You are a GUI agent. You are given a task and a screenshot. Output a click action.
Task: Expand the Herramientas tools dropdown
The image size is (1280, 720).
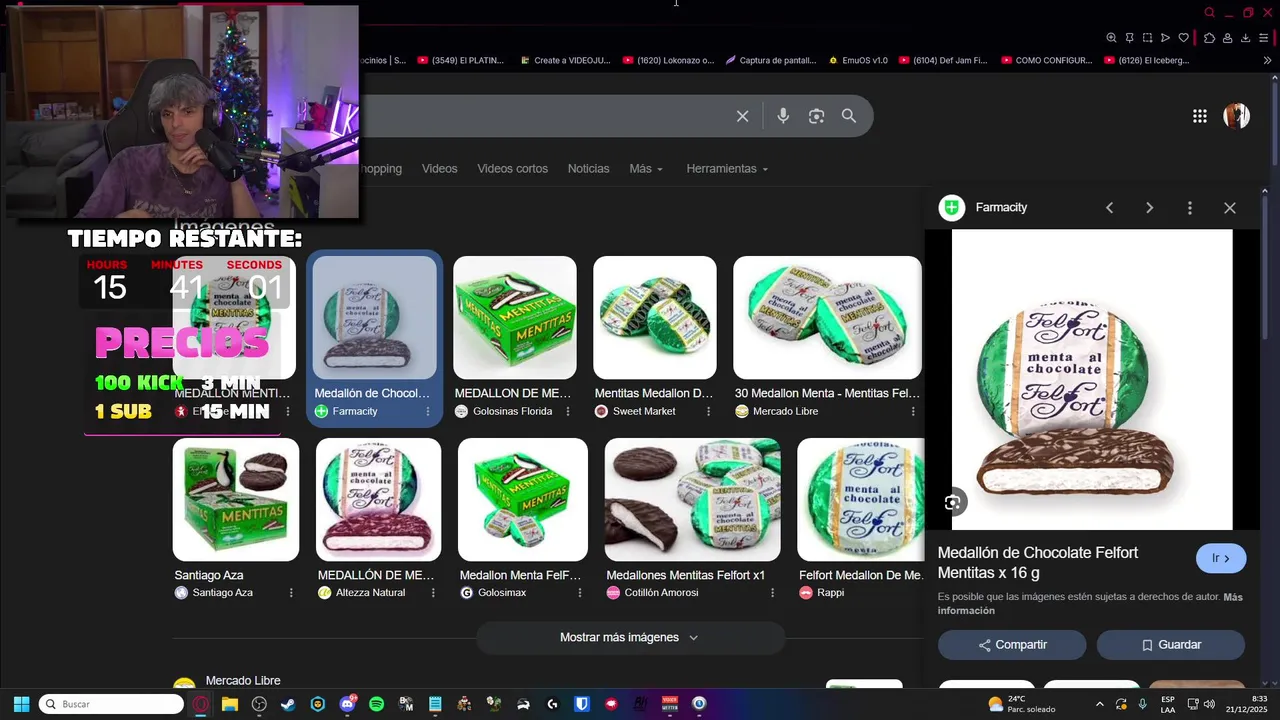(727, 168)
